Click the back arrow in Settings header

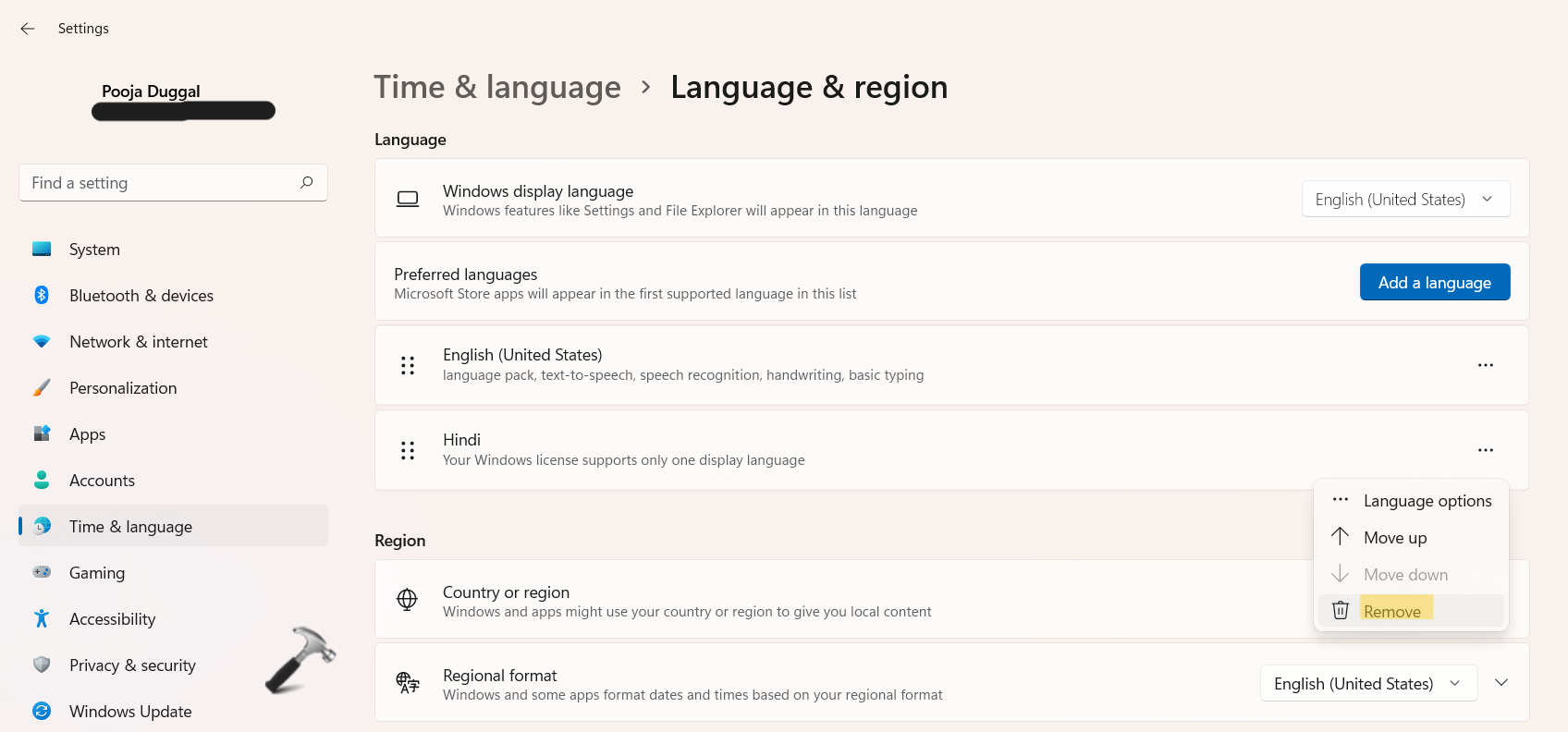(28, 29)
